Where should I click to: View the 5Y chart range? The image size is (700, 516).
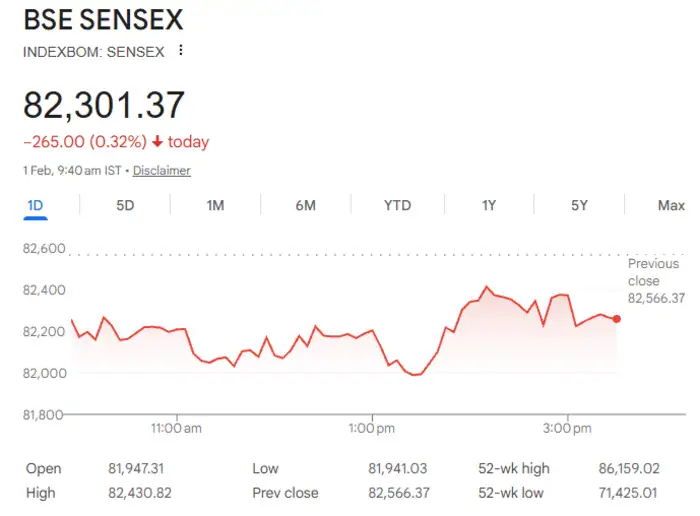pos(579,206)
